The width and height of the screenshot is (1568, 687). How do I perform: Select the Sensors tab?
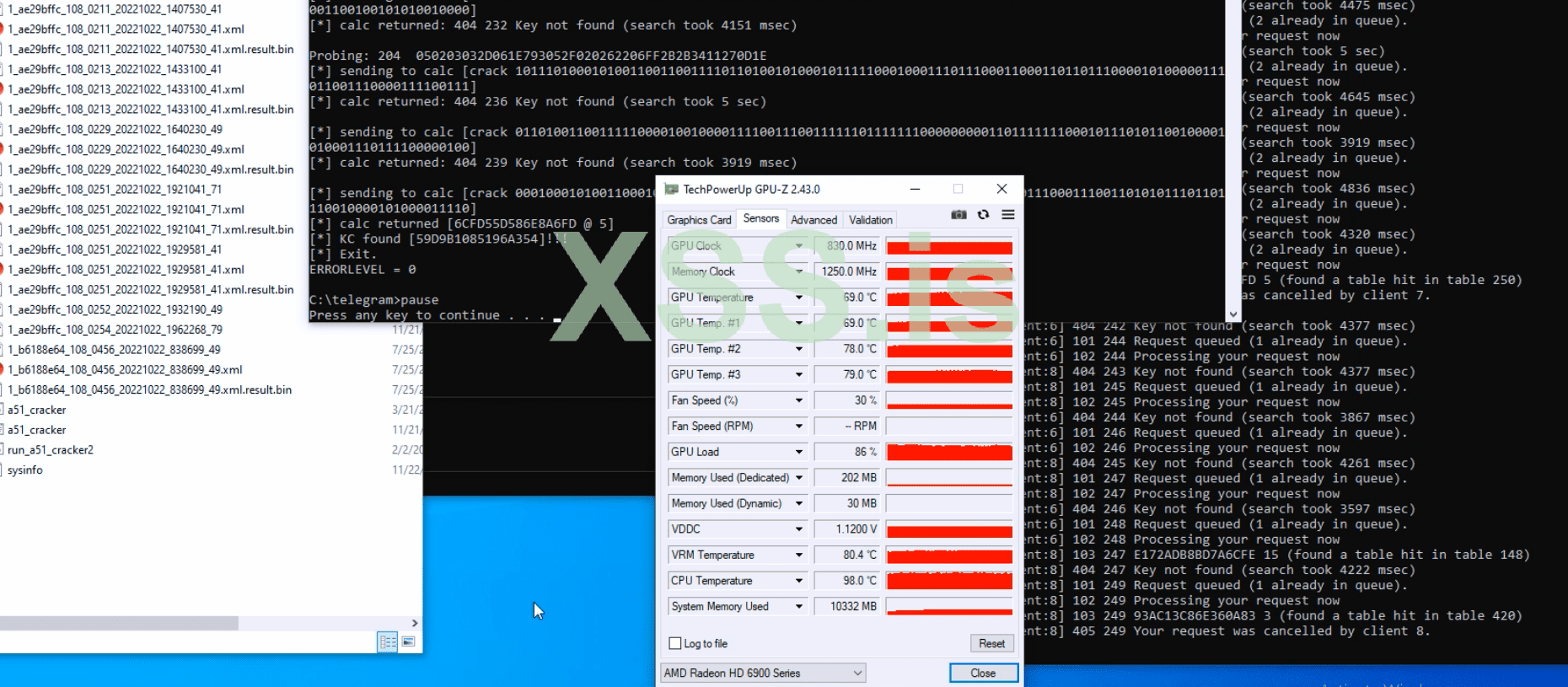coord(761,218)
